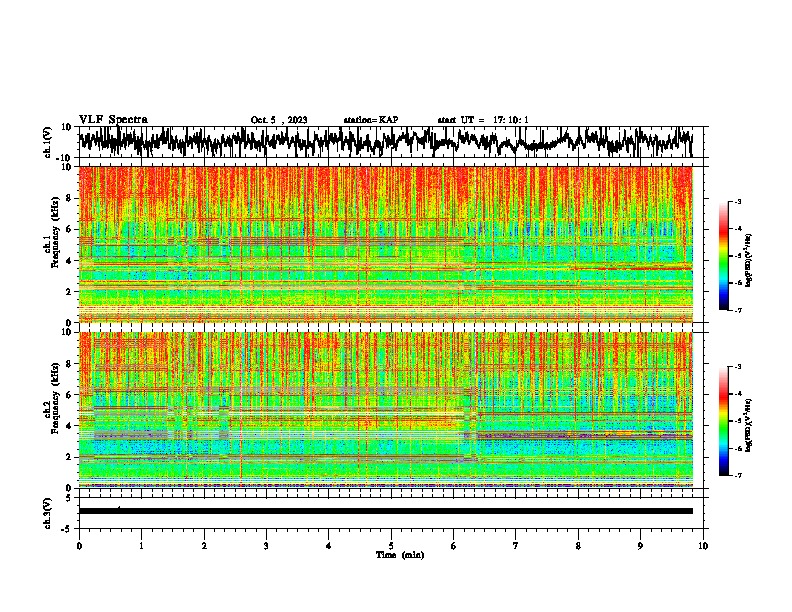This screenshot has height=612, width=792.
Task: Click the ch.1 voltage waveform trace
Action: [385, 141]
